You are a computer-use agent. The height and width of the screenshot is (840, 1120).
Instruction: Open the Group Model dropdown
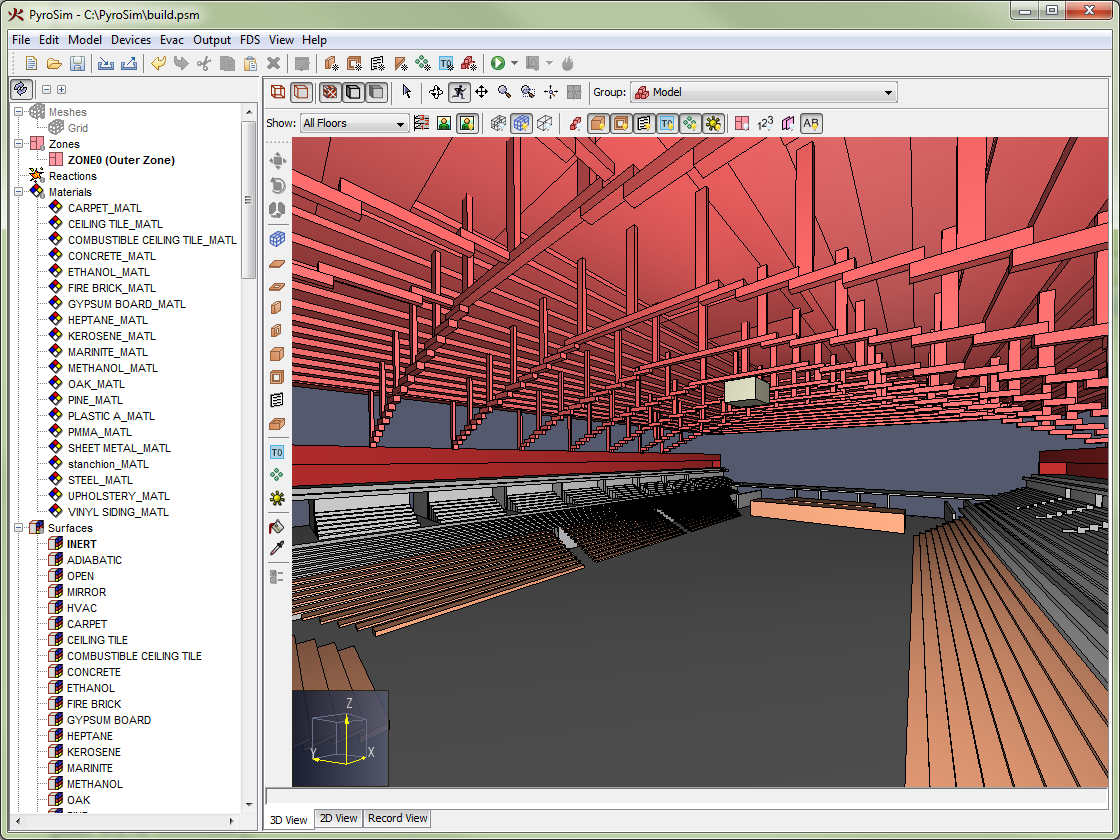click(764, 91)
